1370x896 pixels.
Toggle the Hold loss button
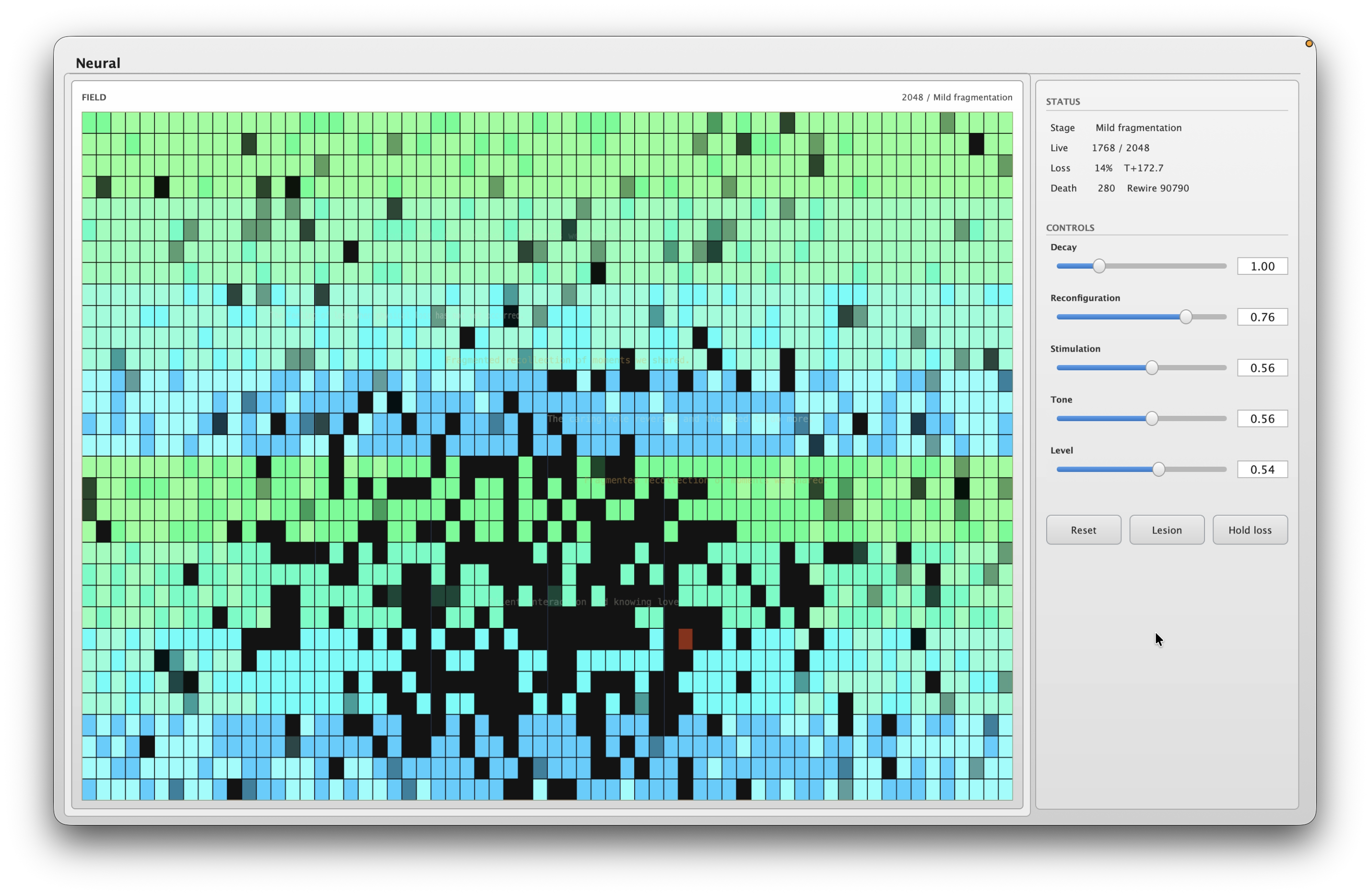(1250, 530)
